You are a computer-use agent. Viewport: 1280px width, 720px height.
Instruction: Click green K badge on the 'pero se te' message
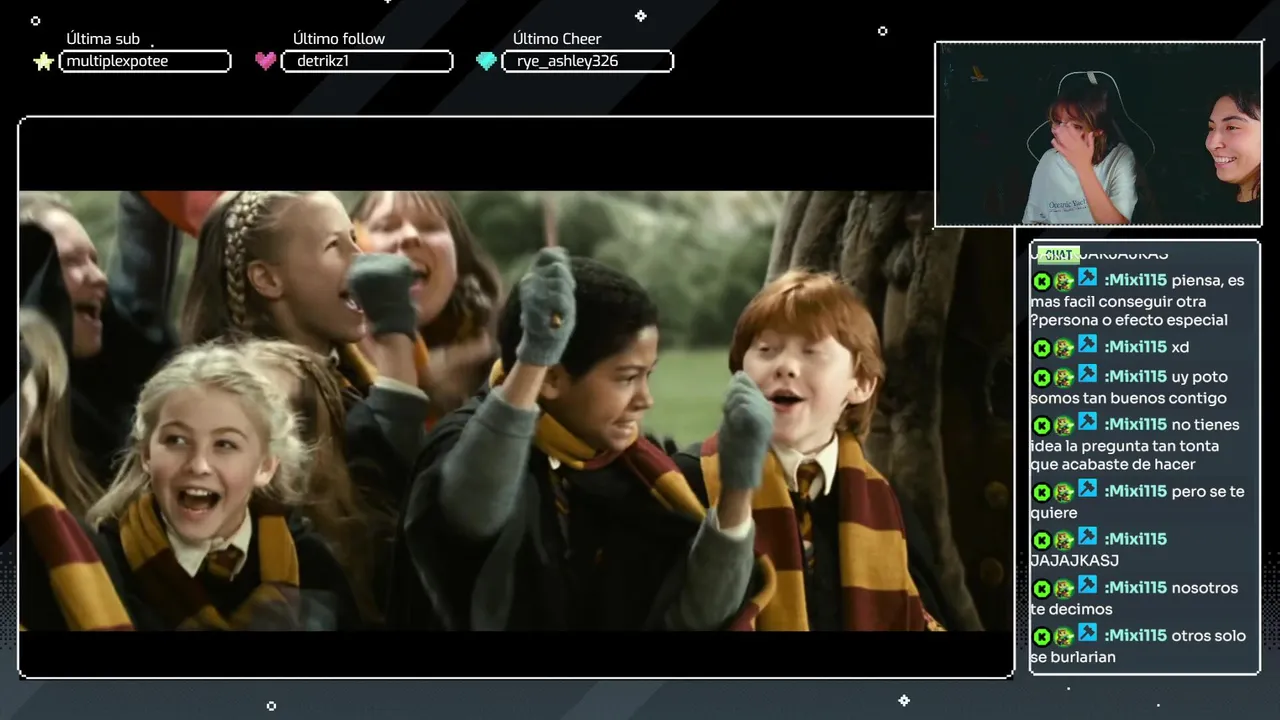[x=1041, y=493]
